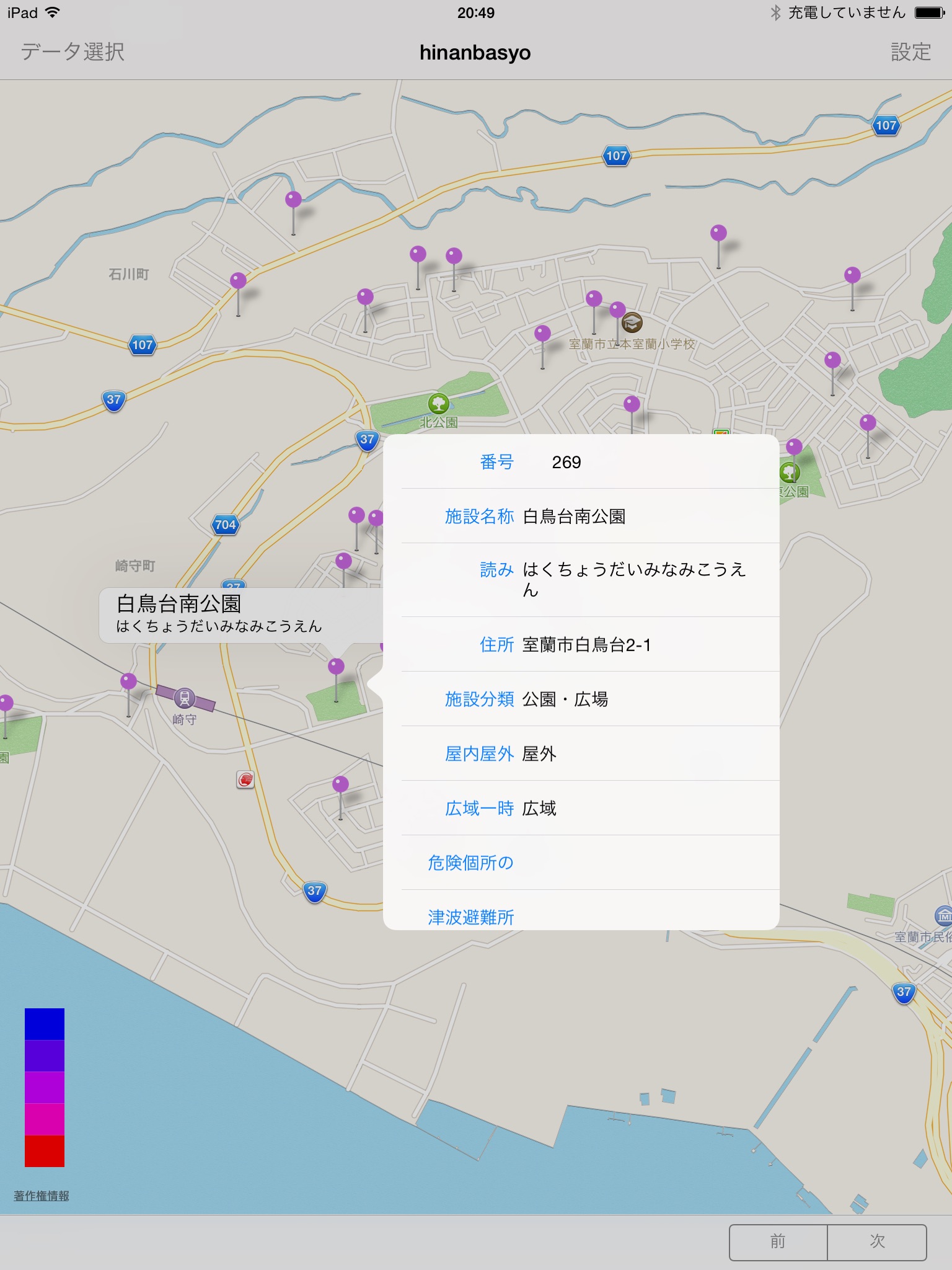Open 設定 settings in the top bar
The image size is (952, 1270).
910,52
